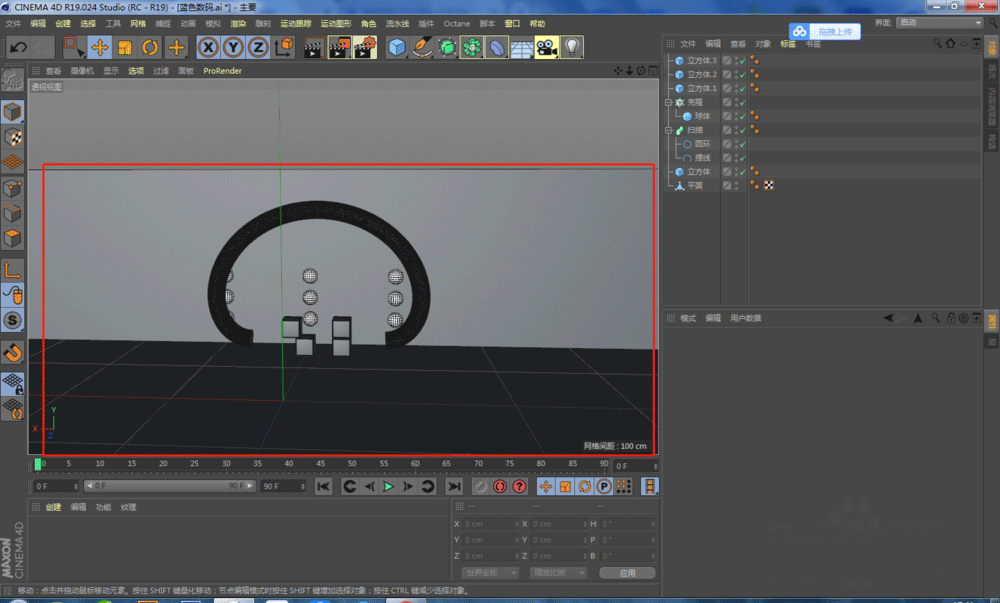Click the Record active objects button

pos(479,486)
